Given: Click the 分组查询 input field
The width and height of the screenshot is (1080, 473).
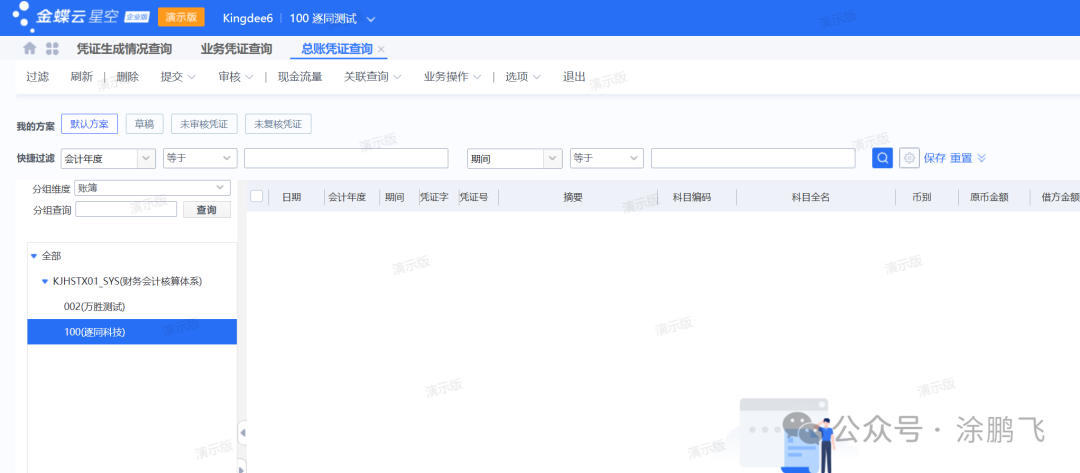Looking at the screenshot, I should 126,210.
